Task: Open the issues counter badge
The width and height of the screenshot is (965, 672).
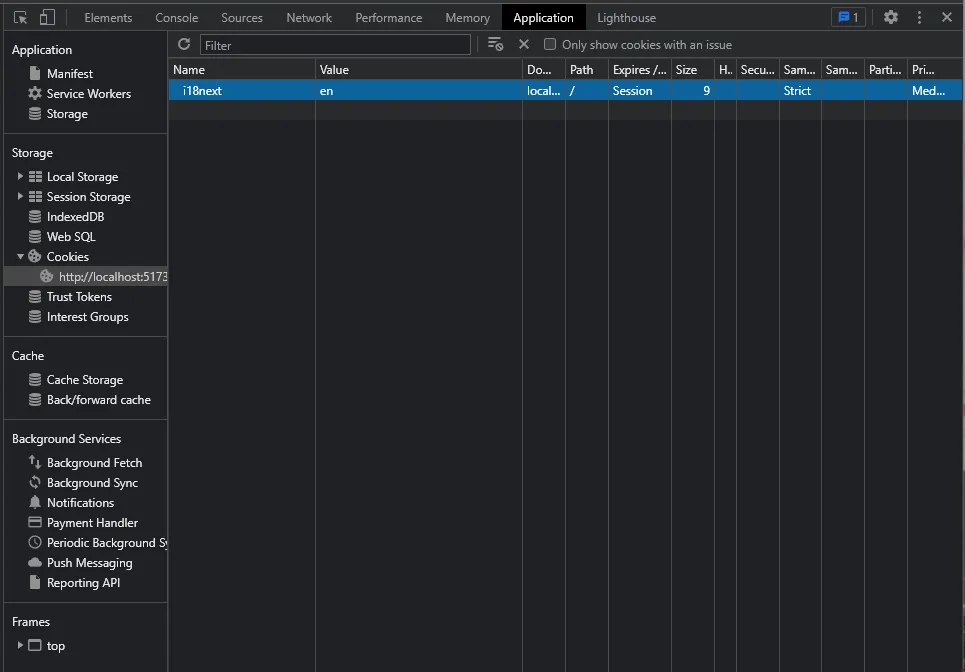Action: 848,18
